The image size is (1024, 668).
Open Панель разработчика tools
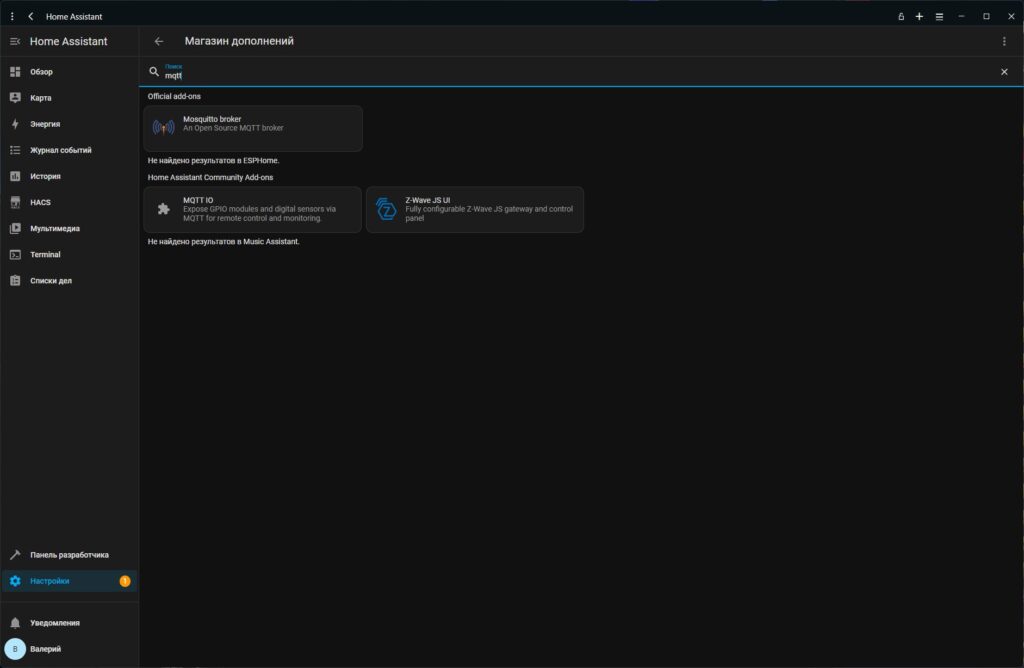69,555
